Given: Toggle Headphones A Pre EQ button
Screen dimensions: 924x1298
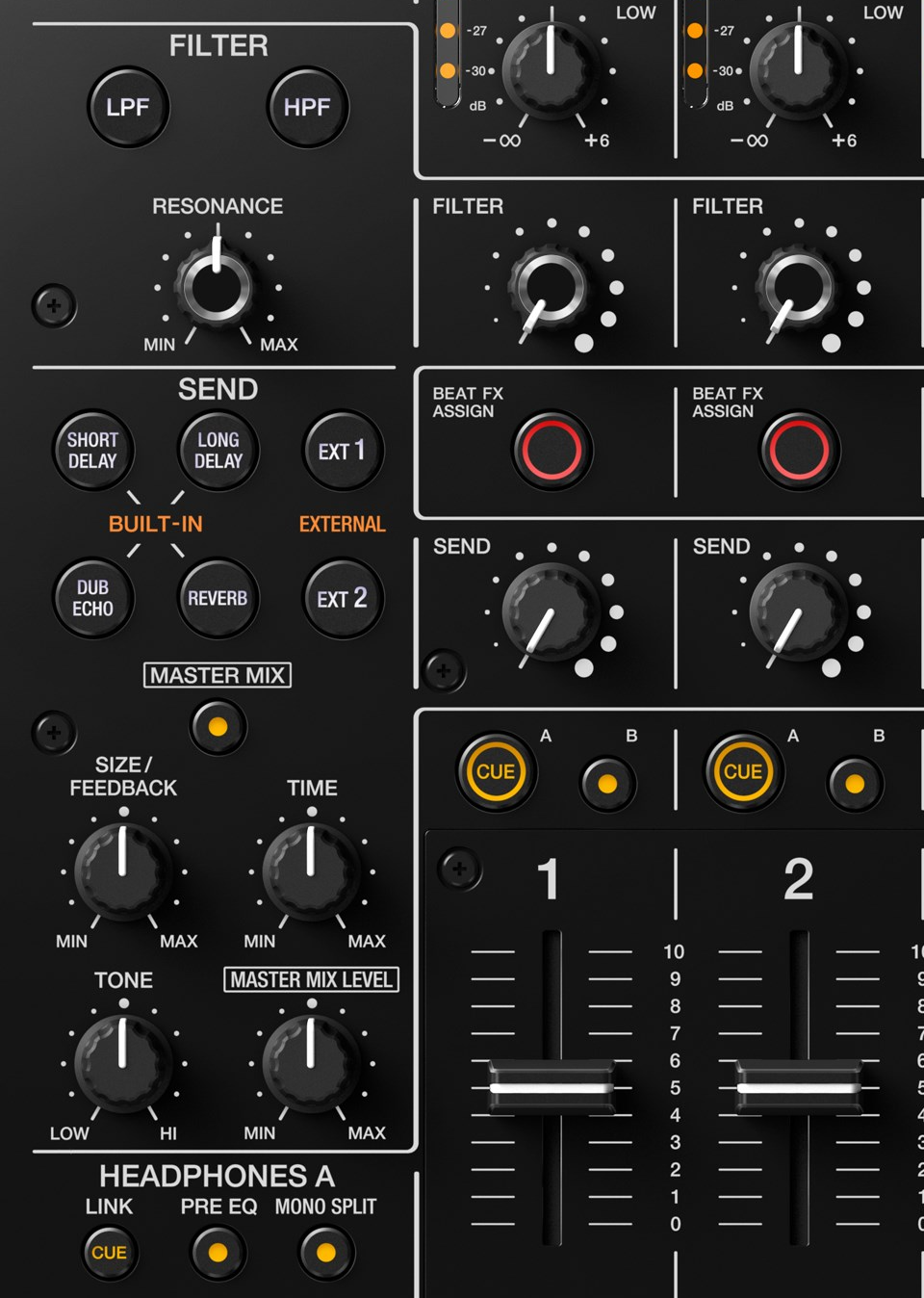Looking at the screenshot, I should tap(218, 1253).
